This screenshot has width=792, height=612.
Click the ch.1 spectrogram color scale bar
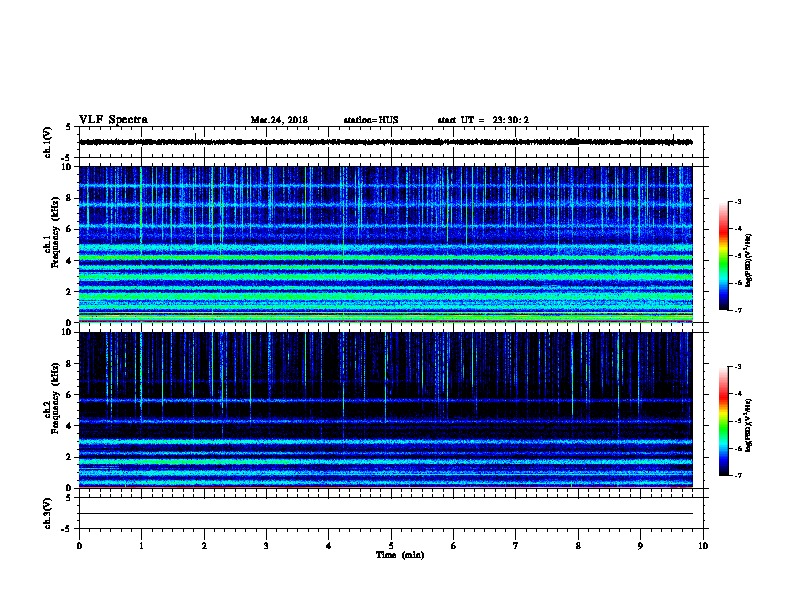tap(724, 256)
